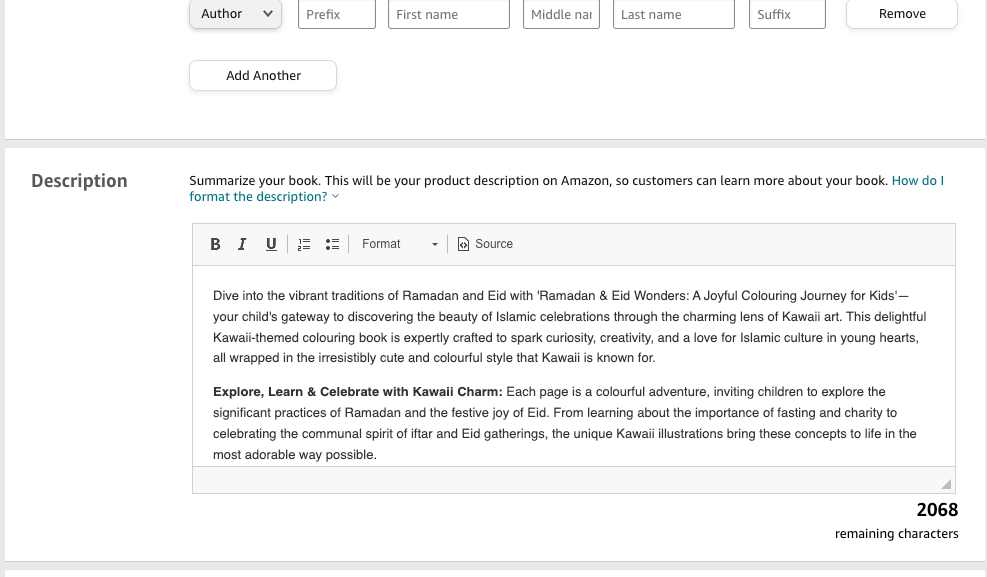Open 'How do I format the description?' link
Screen dimensions: 987x577
[567, 188]
